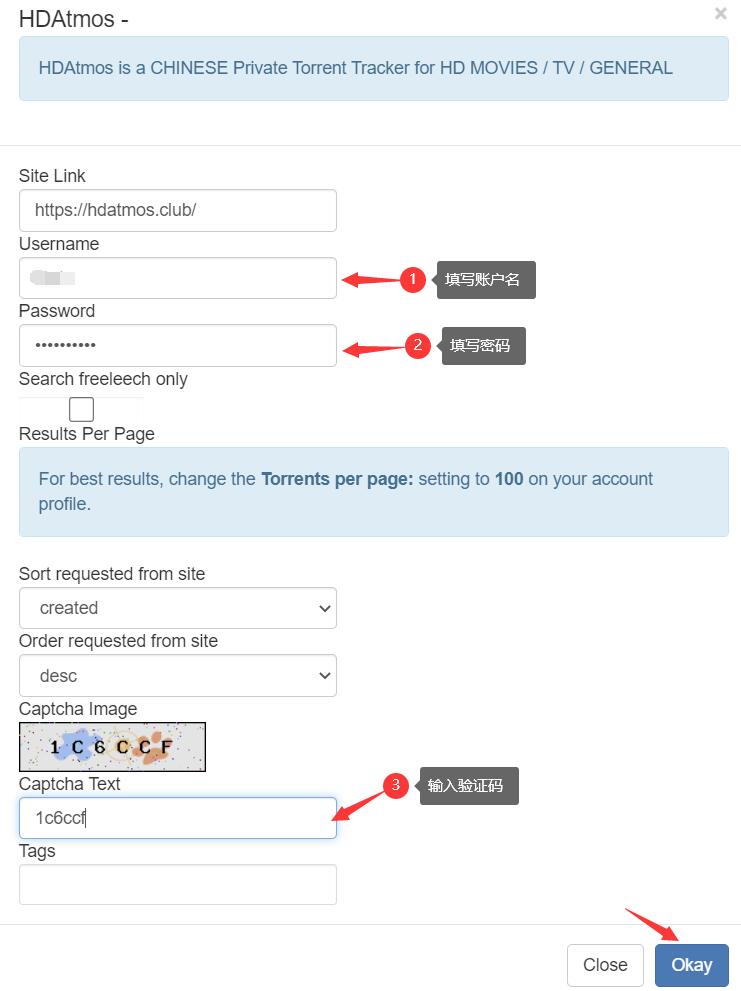Click the 填写账户名 annotation label
741x991 pixels.
coord(486,280)
